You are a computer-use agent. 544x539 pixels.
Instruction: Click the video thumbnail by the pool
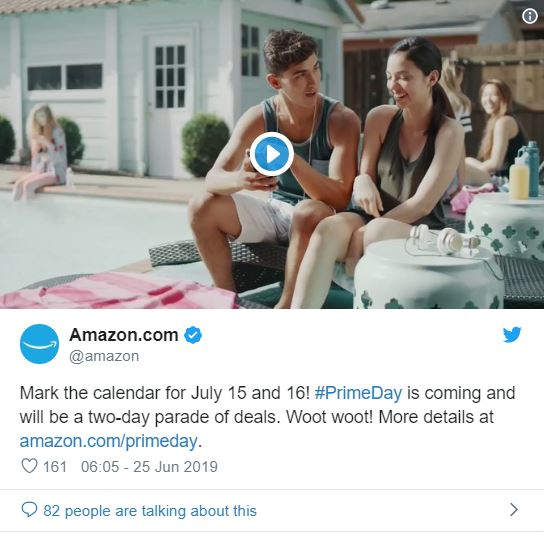[x=272, y=154]
